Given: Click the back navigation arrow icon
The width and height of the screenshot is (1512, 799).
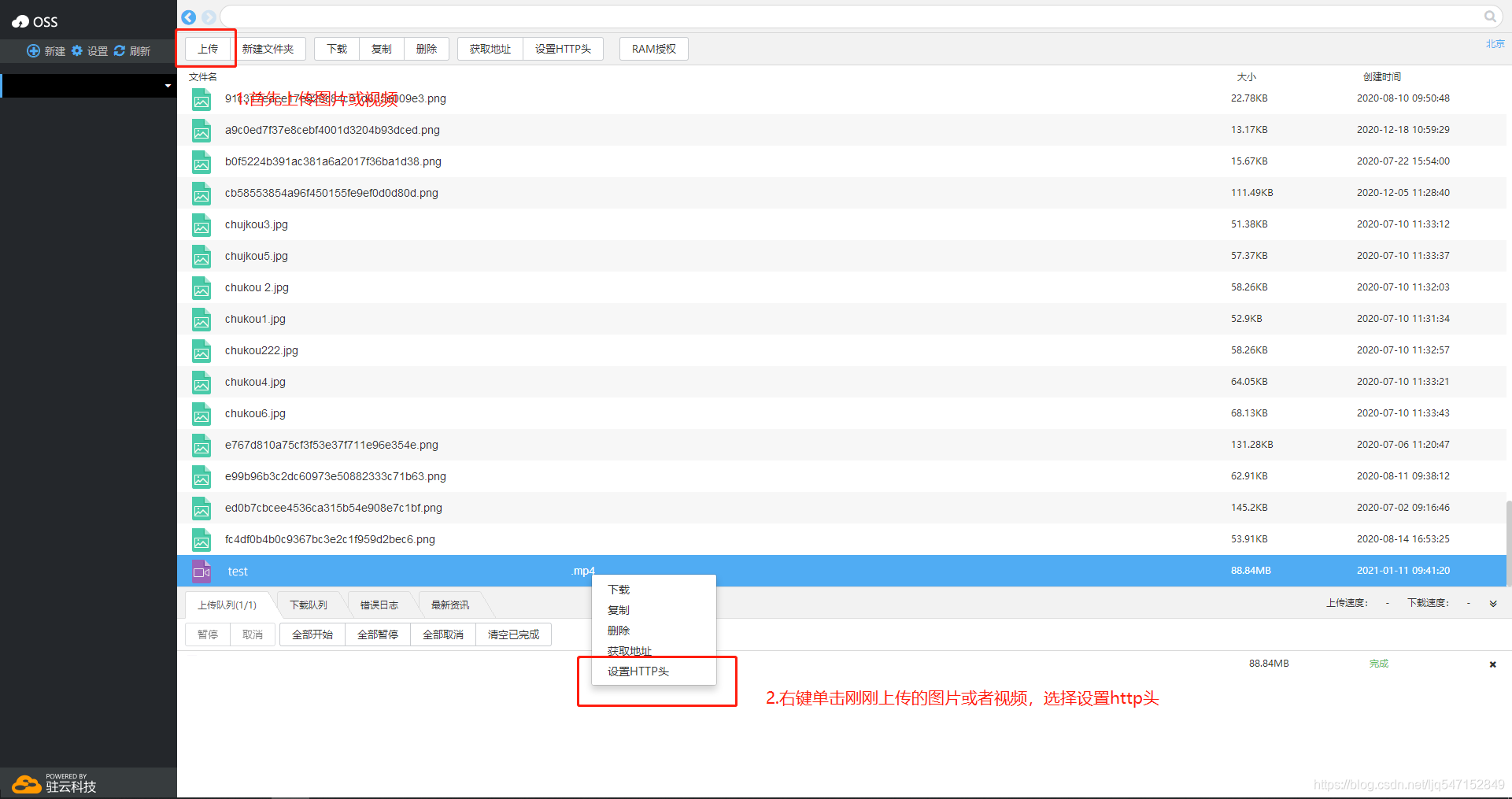Looking at the screenshot, I should point(189,17).
